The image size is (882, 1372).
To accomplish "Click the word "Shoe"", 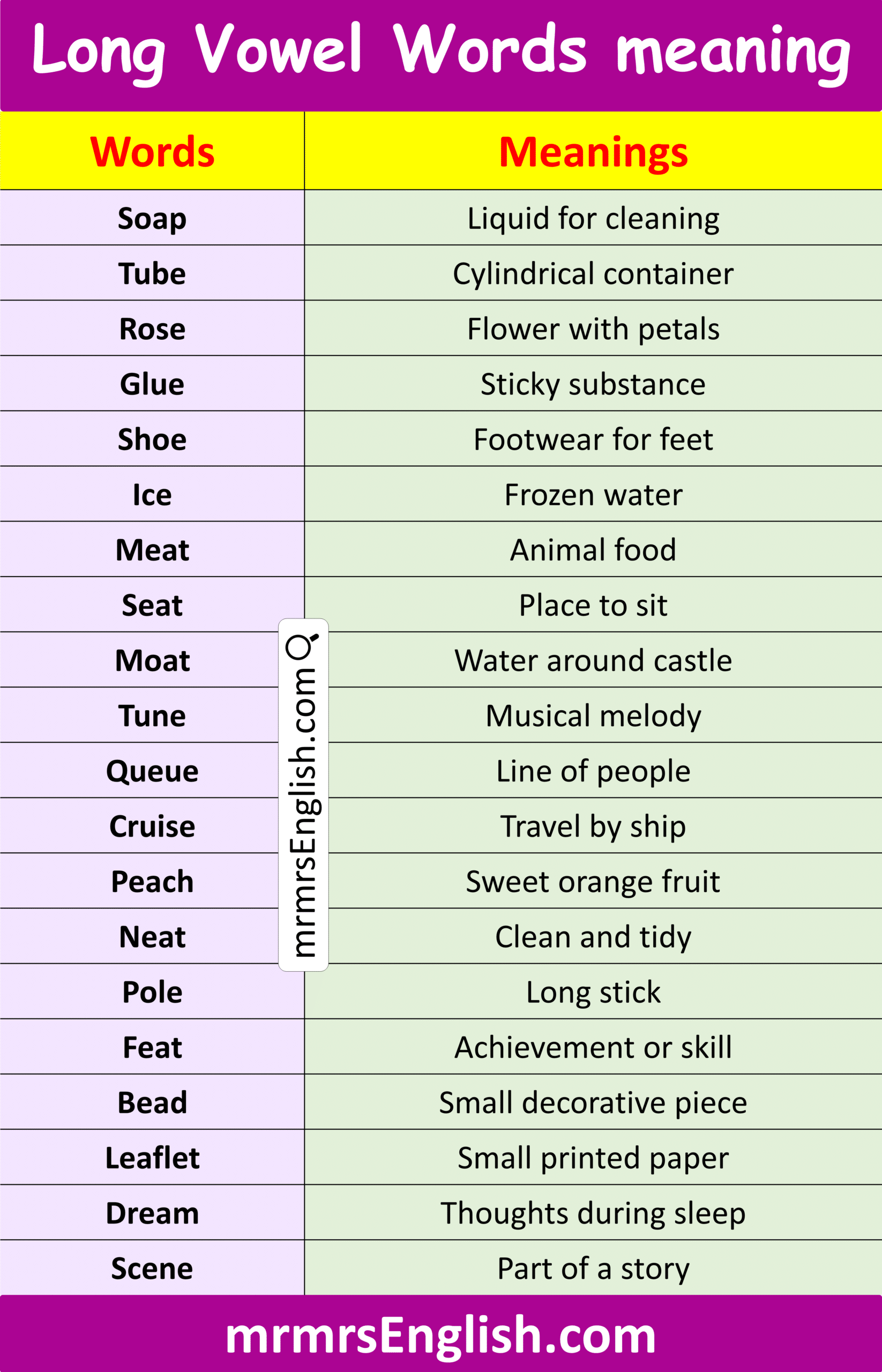I will pos(152,439).
